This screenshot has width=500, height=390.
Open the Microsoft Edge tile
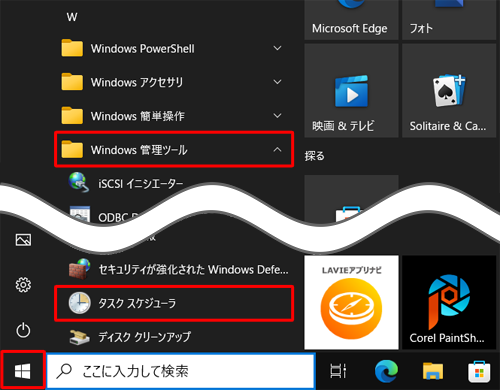[351, 19]
